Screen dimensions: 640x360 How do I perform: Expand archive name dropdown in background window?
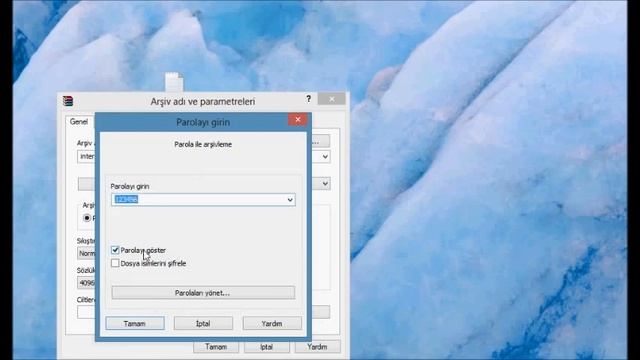[x=325, y=157]
